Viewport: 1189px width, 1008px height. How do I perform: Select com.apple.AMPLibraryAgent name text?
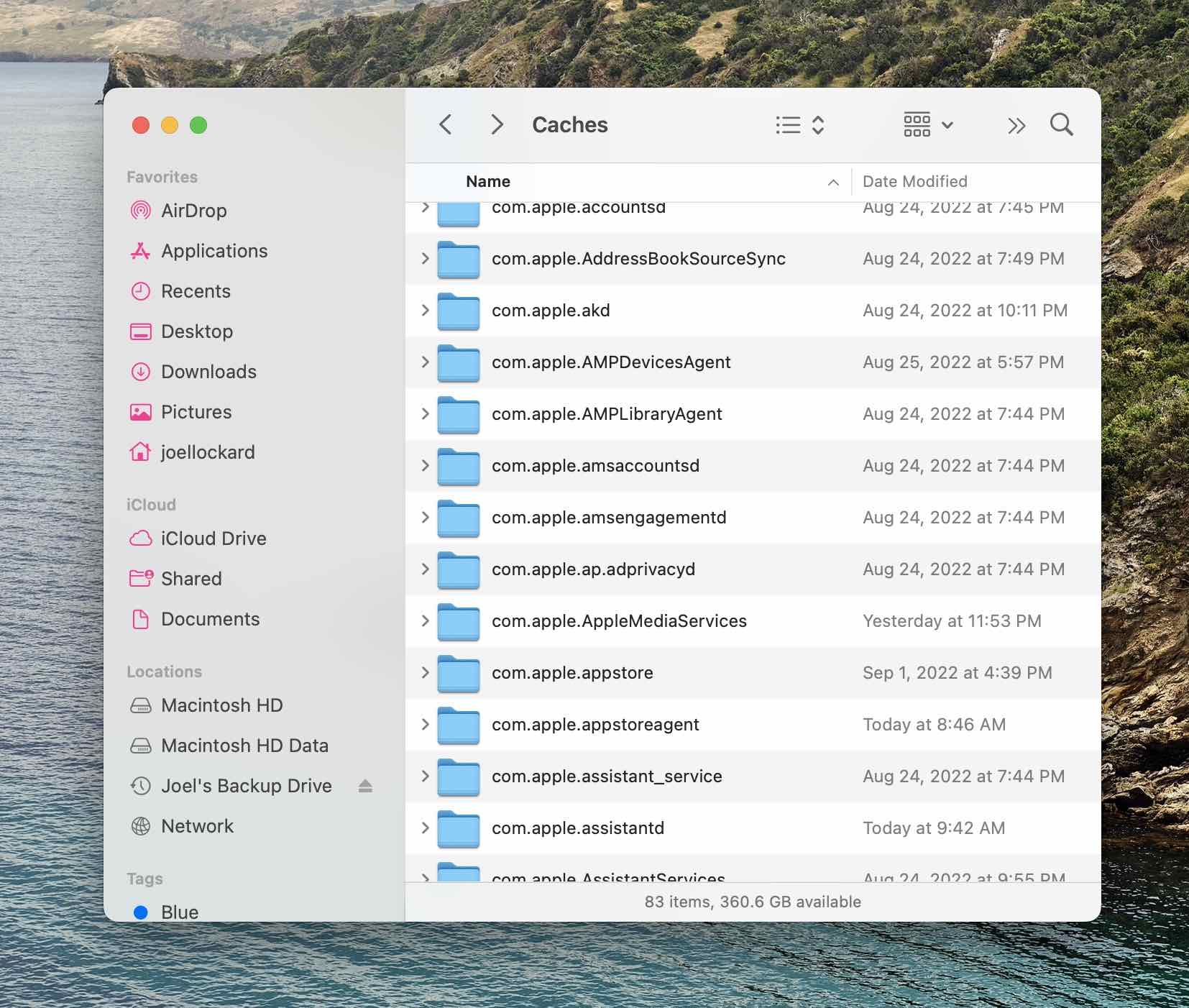607,414
